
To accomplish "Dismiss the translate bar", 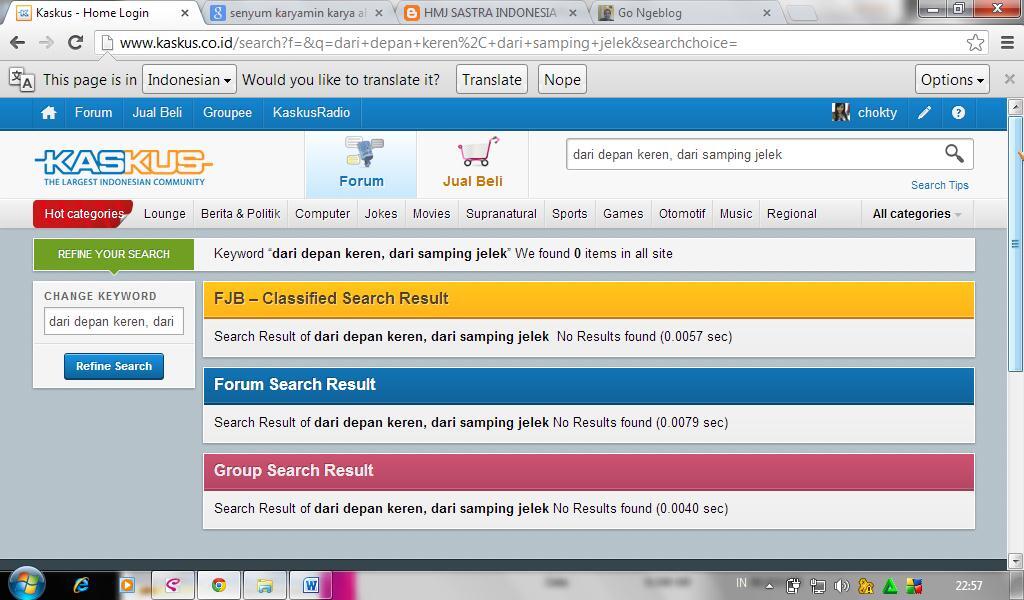I will [x=1009, y=79].
